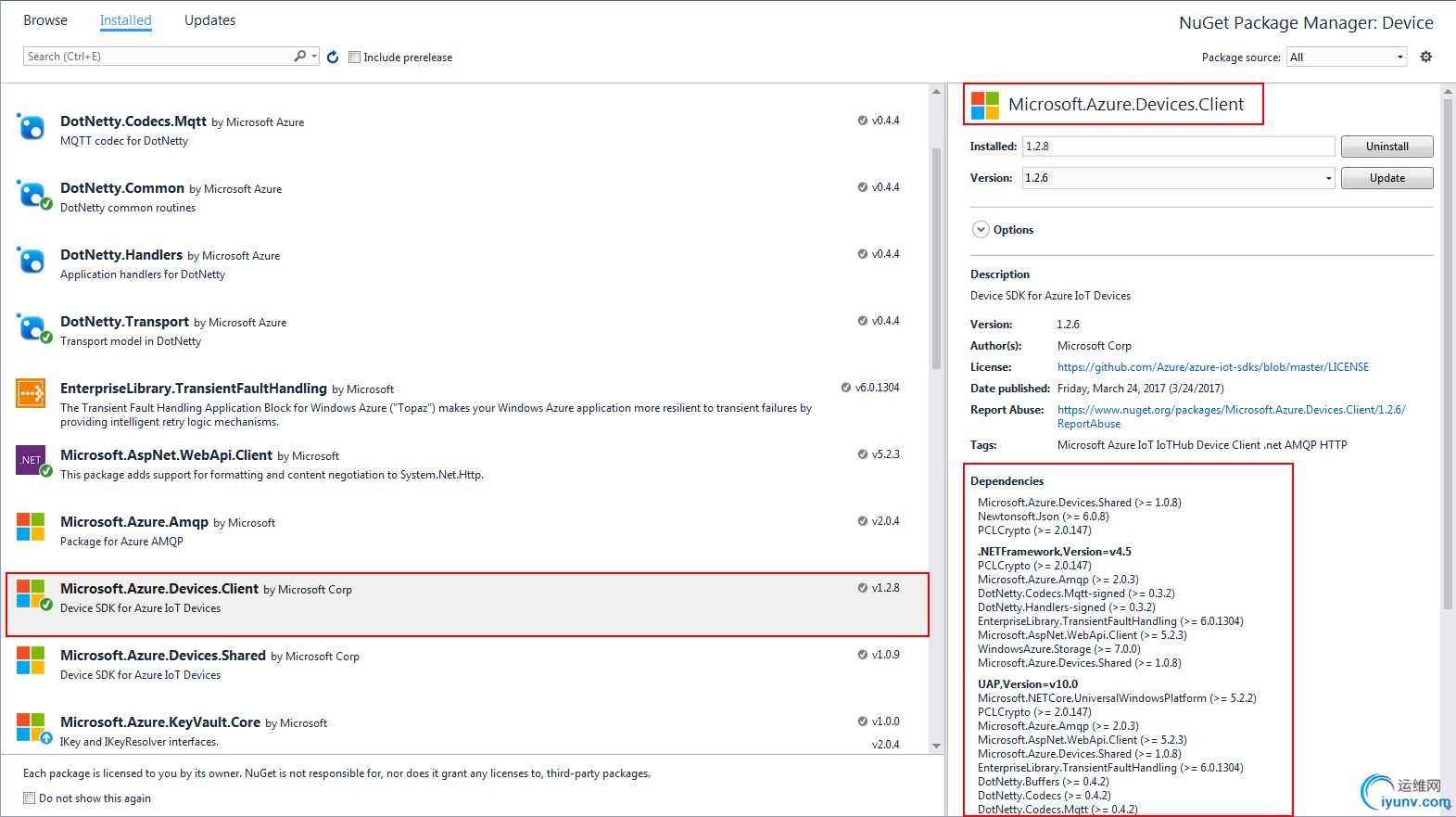Click the .NETFramework,Version=v4.5 heading
The height and width of the screenshot is (817, 1456).
coord(1055,552)
